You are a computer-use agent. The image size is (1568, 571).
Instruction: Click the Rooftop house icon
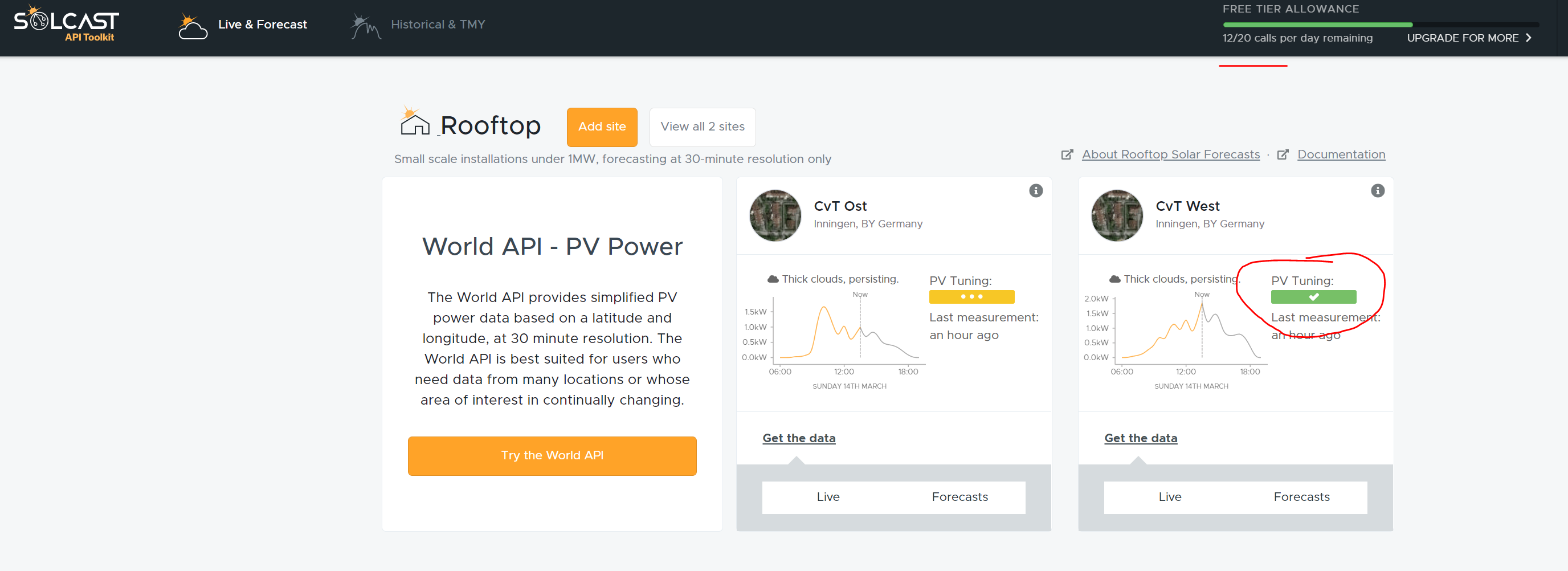(415, 122)
